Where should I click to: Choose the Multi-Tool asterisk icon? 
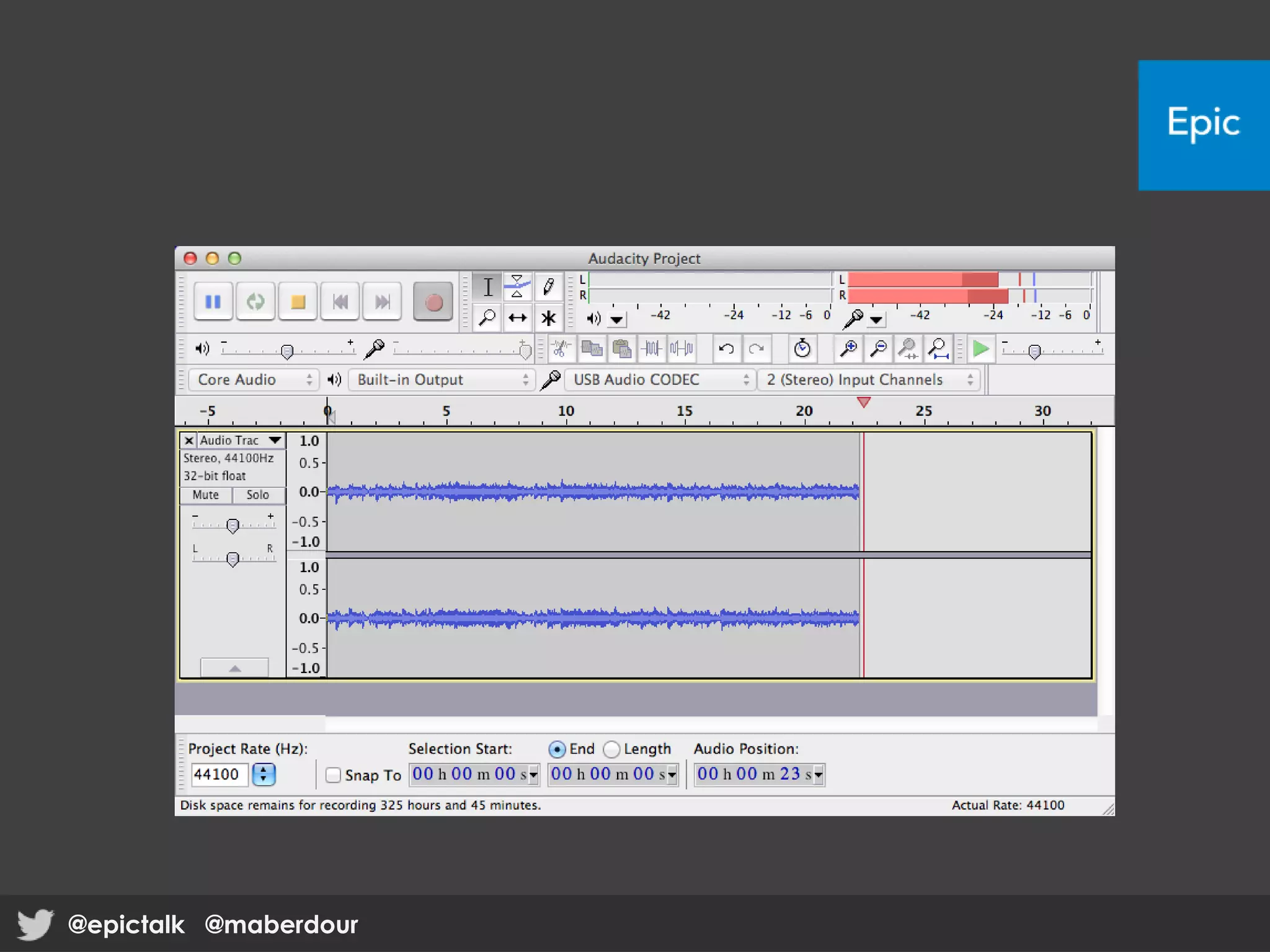coord(548,319)
